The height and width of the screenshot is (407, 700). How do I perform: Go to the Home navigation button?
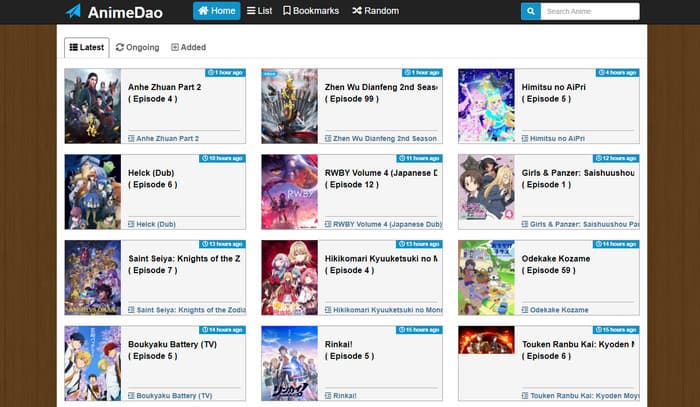(x=217, y=11)
